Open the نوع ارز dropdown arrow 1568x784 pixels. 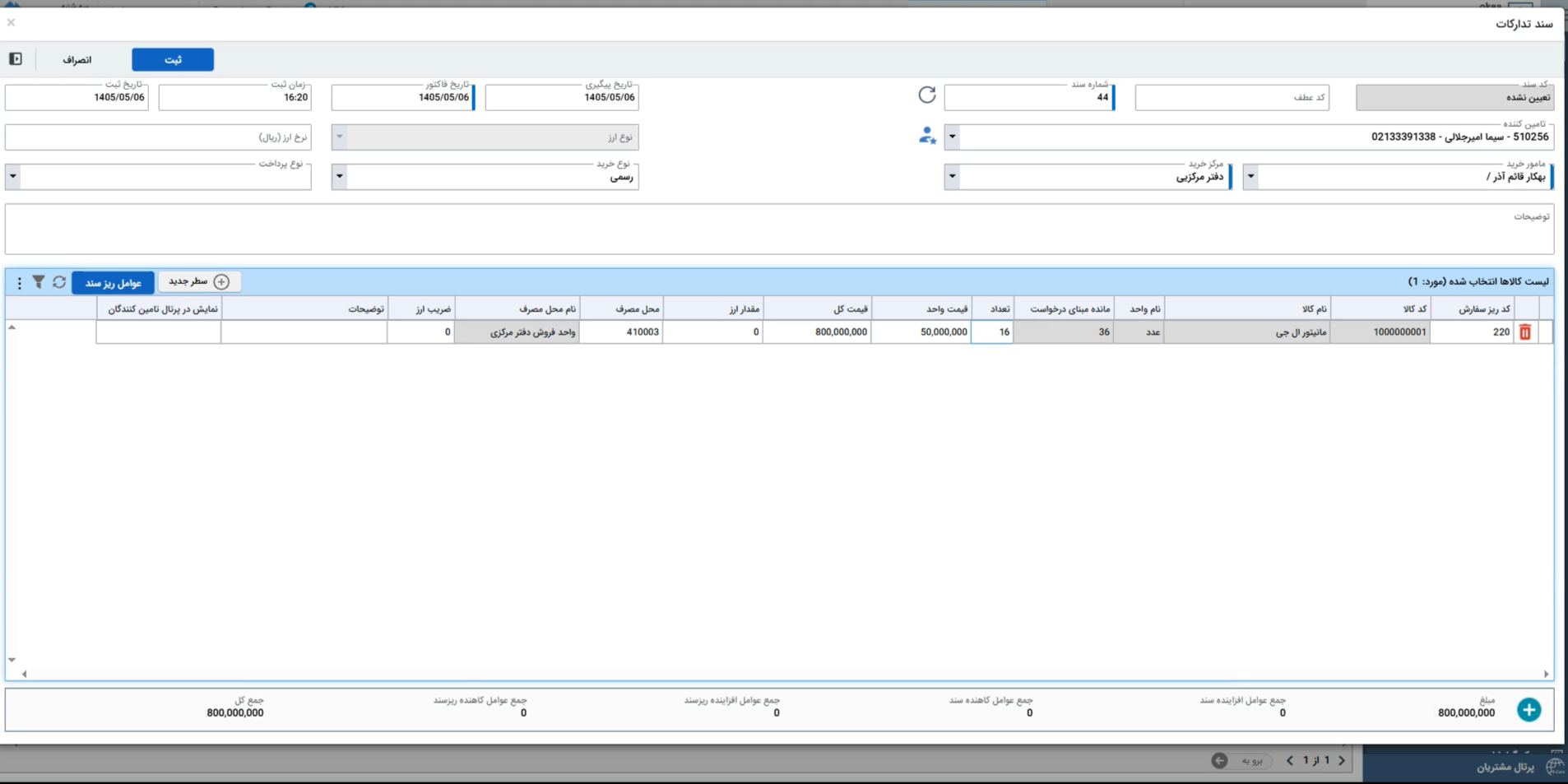[x=339, y=137]
